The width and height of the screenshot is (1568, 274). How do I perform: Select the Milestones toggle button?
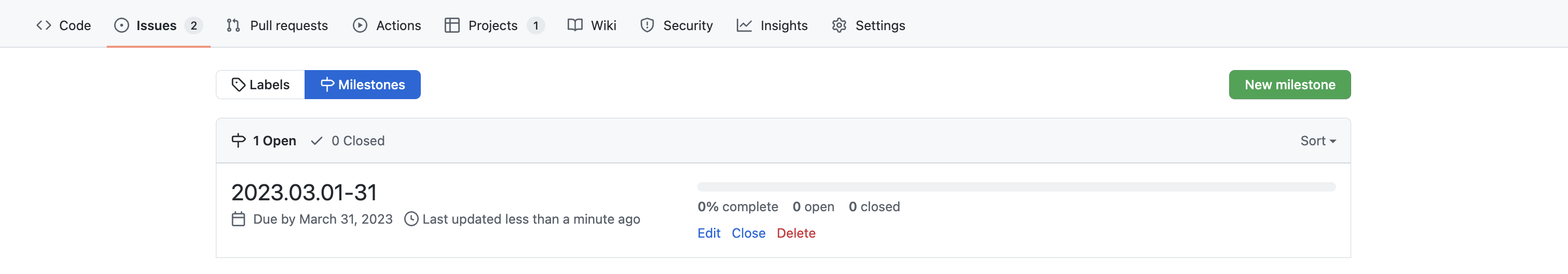(363, 85)
